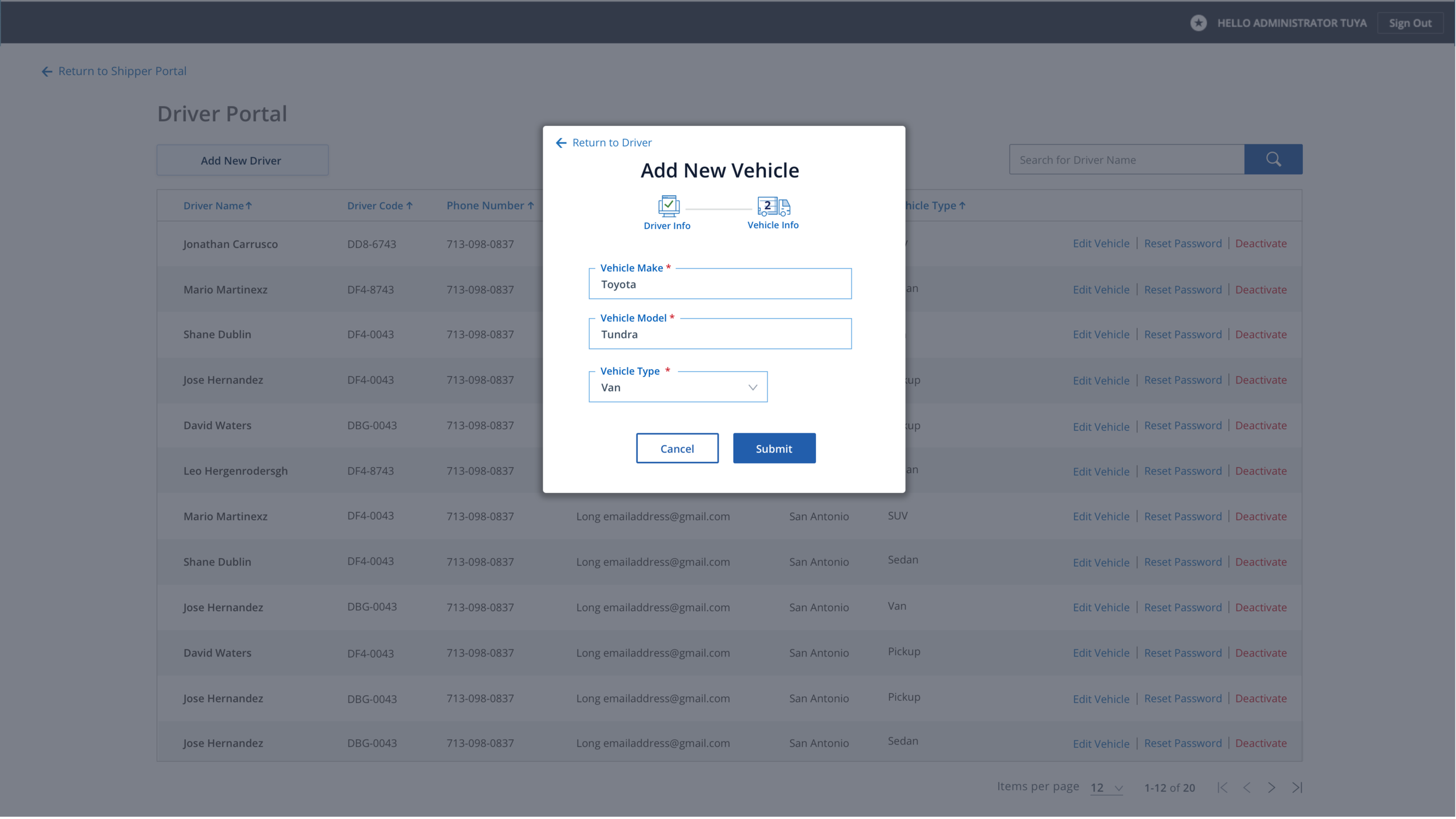Click the Driver Info step label
The width and height of the screenshot is (1456, 819).
pyautogui.click(x=667, y=226)
